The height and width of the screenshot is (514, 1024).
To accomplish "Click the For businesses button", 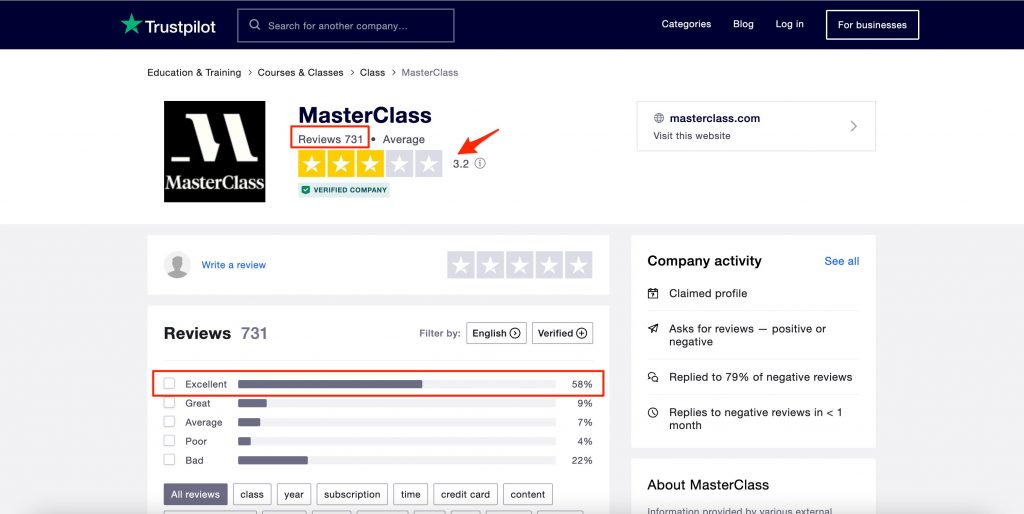I will (x=872, y=25).
